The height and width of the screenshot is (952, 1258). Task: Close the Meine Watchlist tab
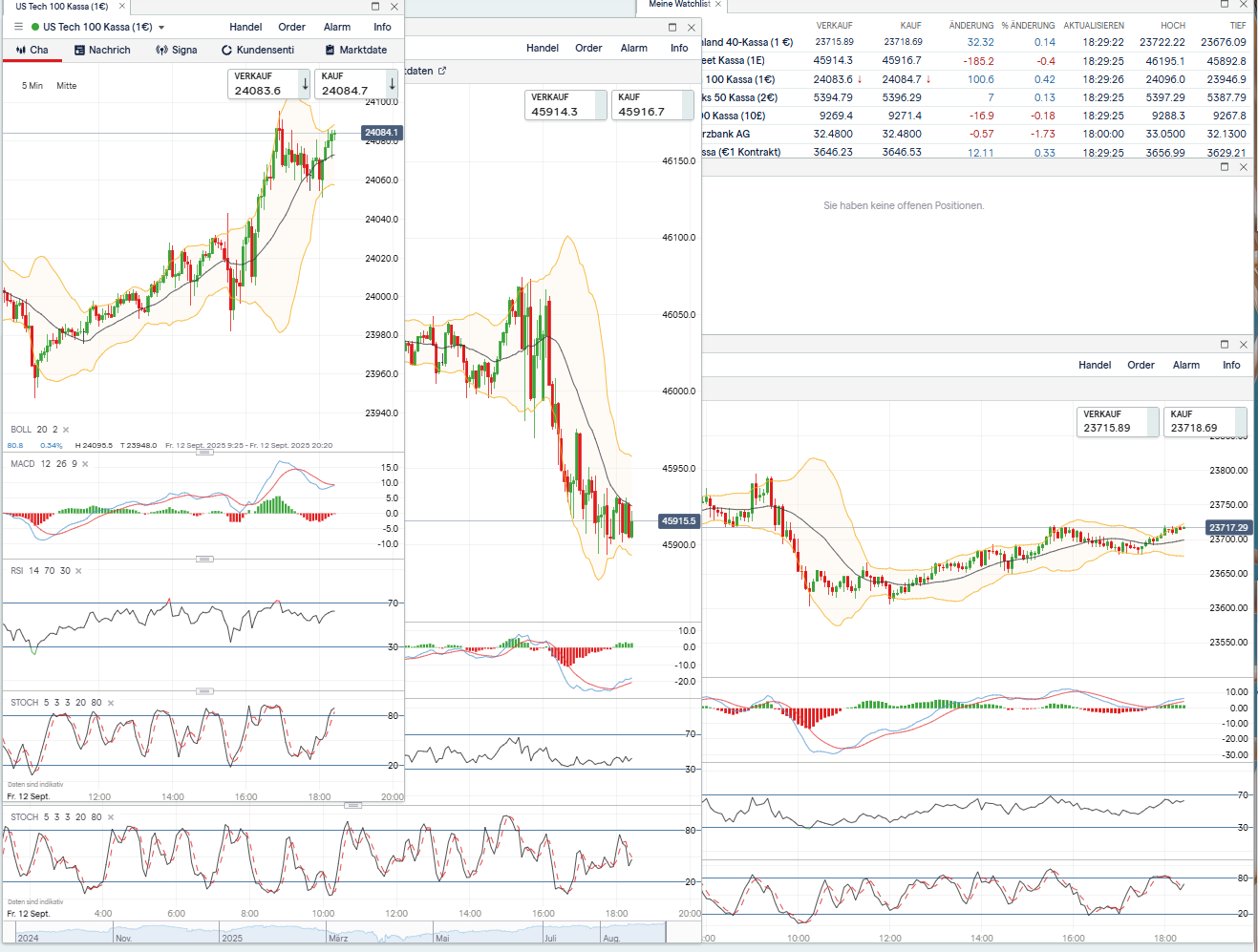(x=718, y=4)
